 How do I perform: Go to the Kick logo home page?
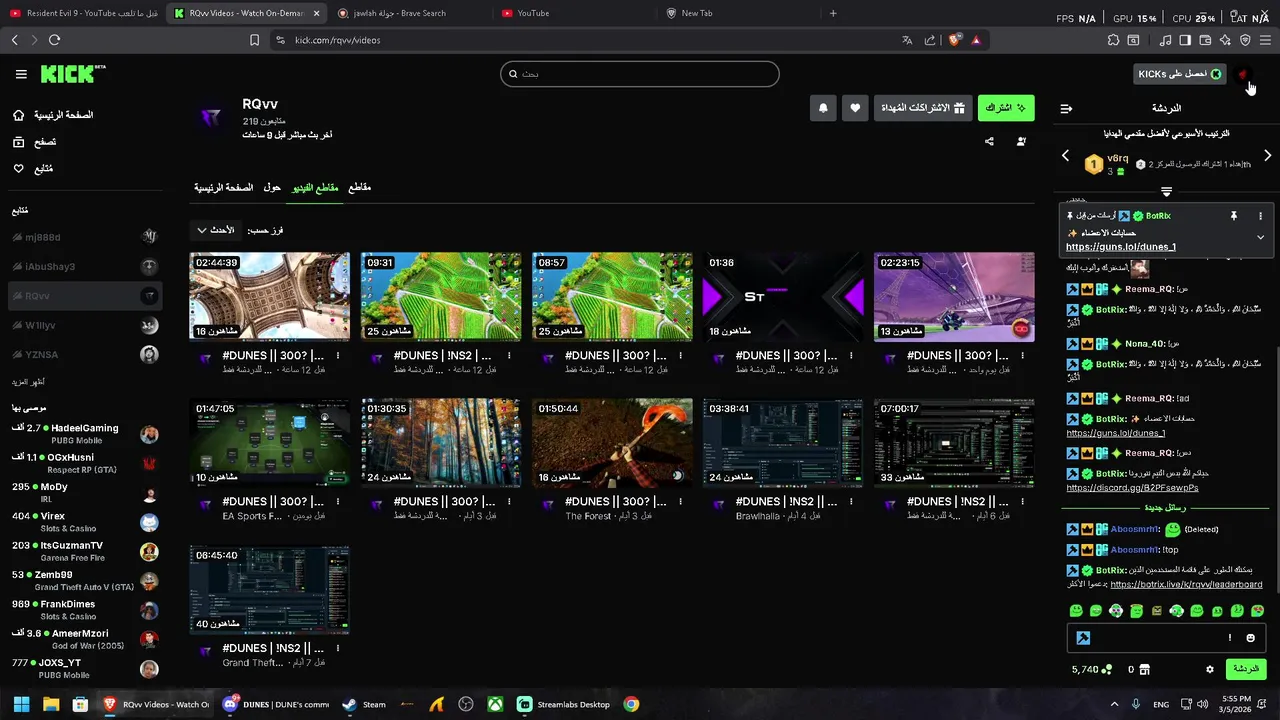[x=72, y=74]
